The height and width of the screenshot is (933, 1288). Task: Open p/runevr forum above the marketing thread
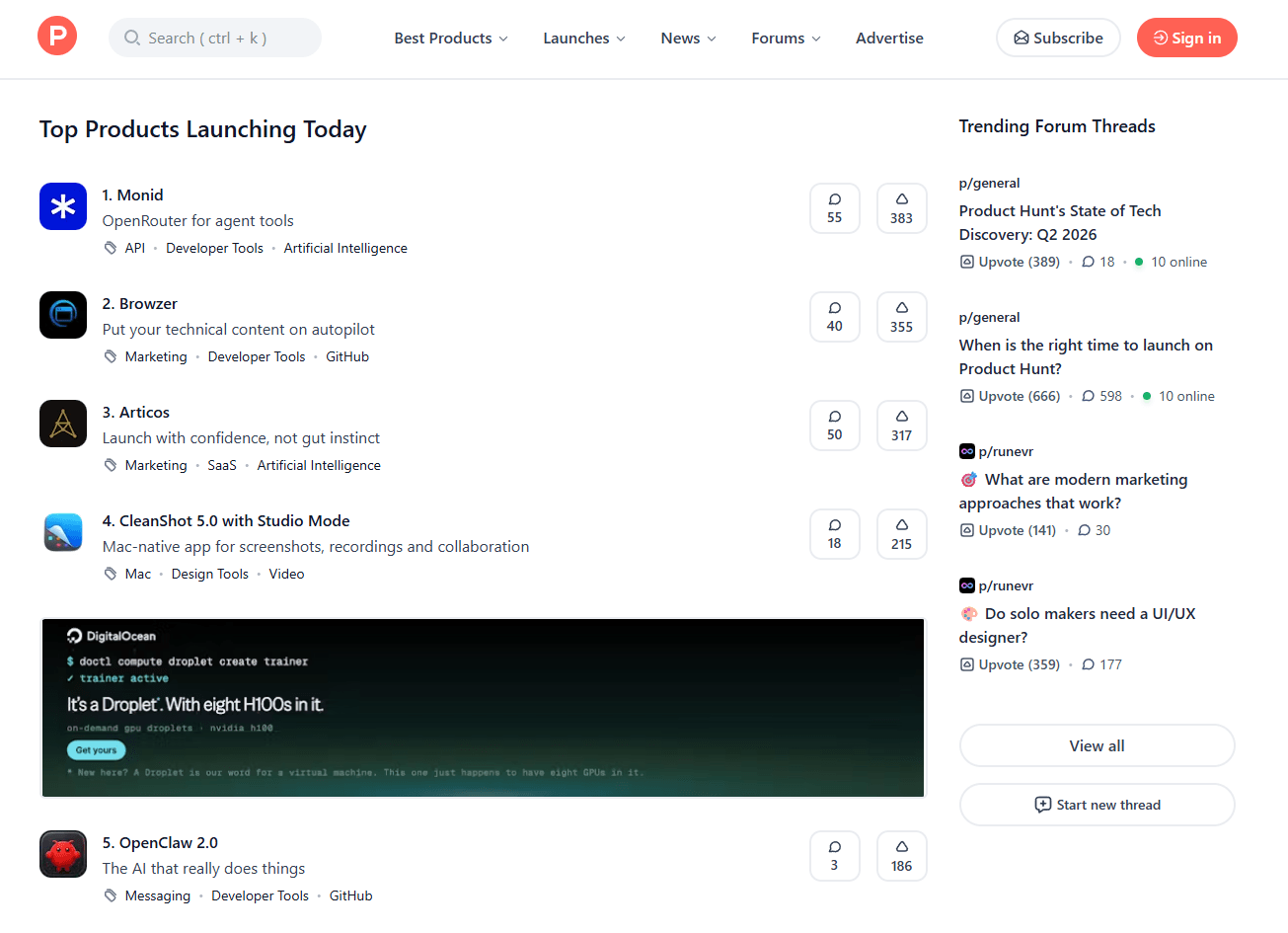click(x=997, y=451)
